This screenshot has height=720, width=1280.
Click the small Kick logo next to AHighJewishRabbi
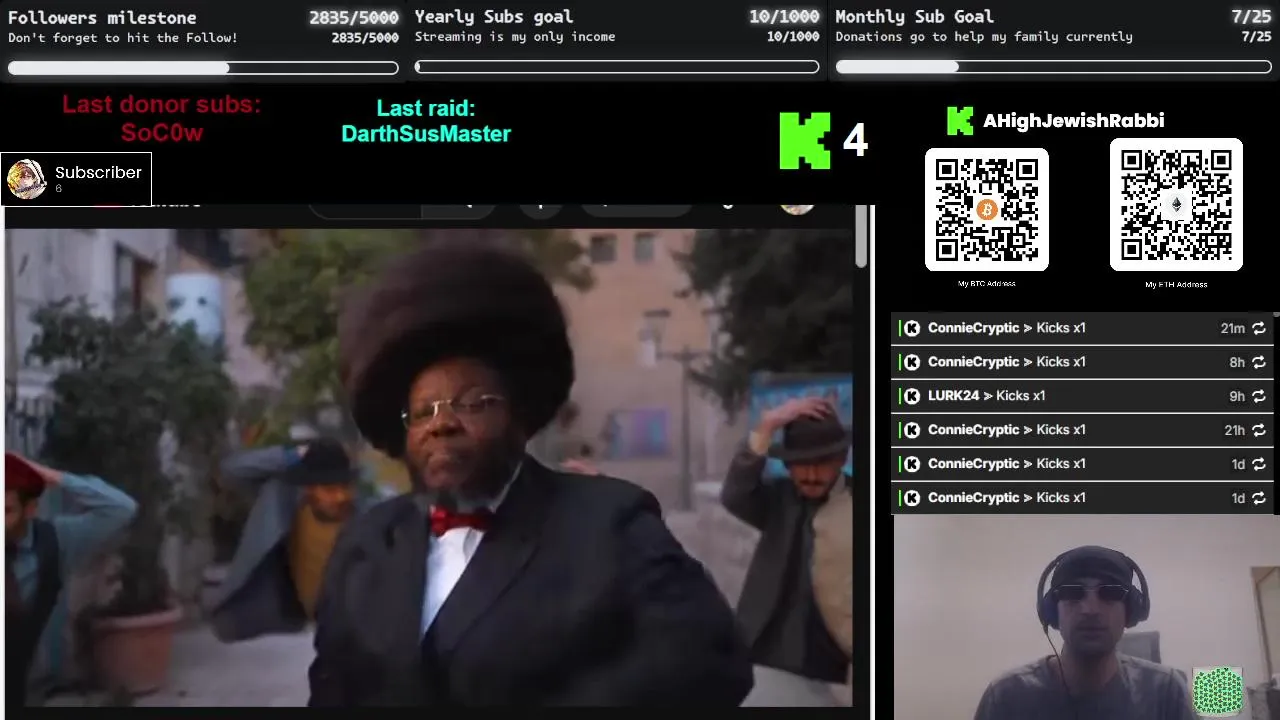pyautogui.click(x=960, y=121)
